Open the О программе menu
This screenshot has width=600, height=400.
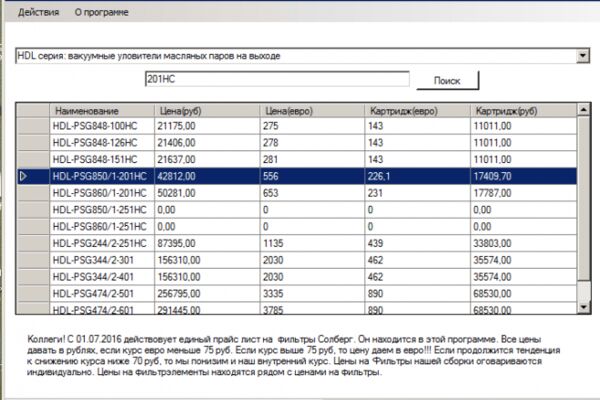101,12
